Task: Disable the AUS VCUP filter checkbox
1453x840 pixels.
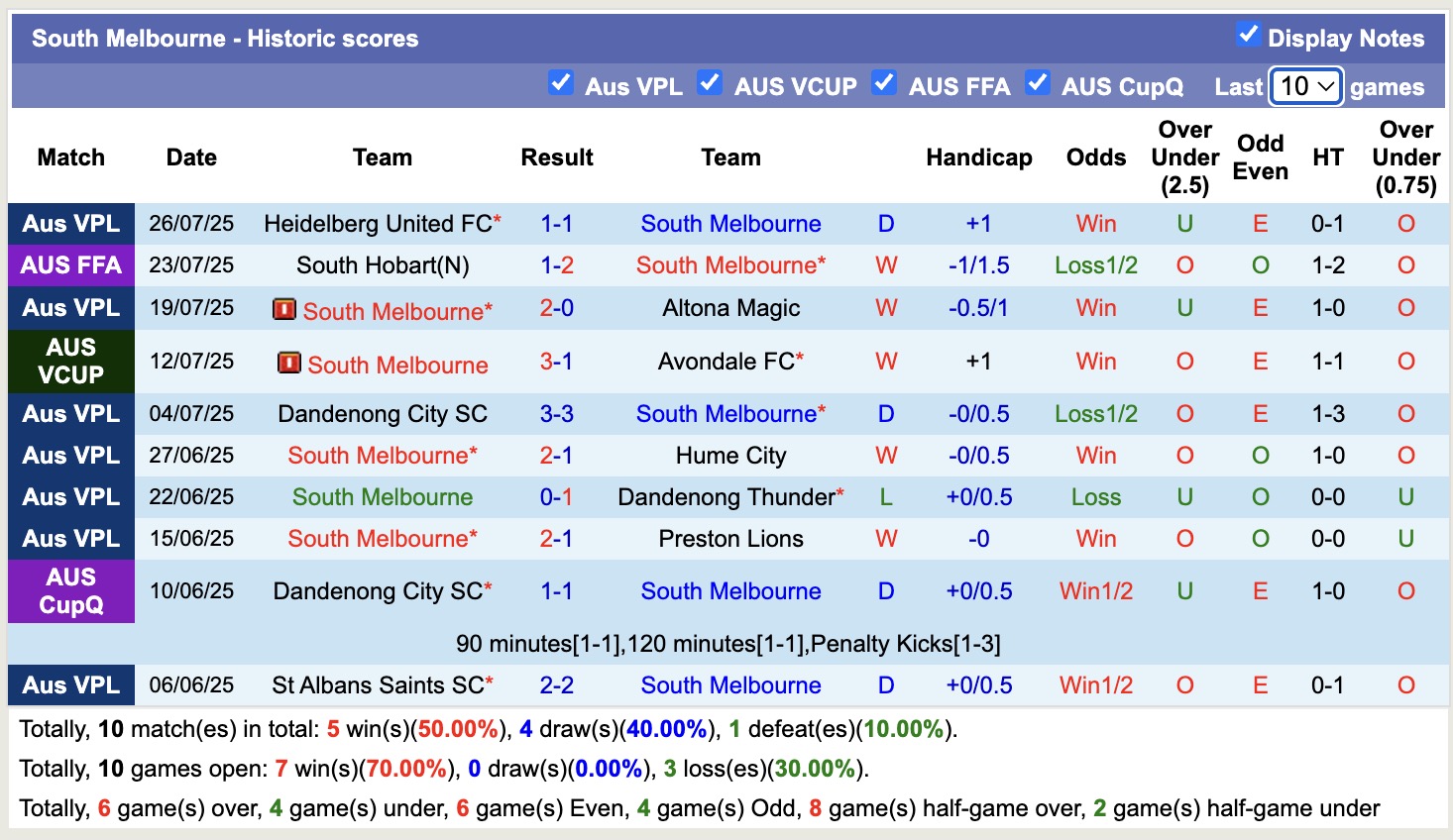Action: pyautogui.click(x=710, y=84)
